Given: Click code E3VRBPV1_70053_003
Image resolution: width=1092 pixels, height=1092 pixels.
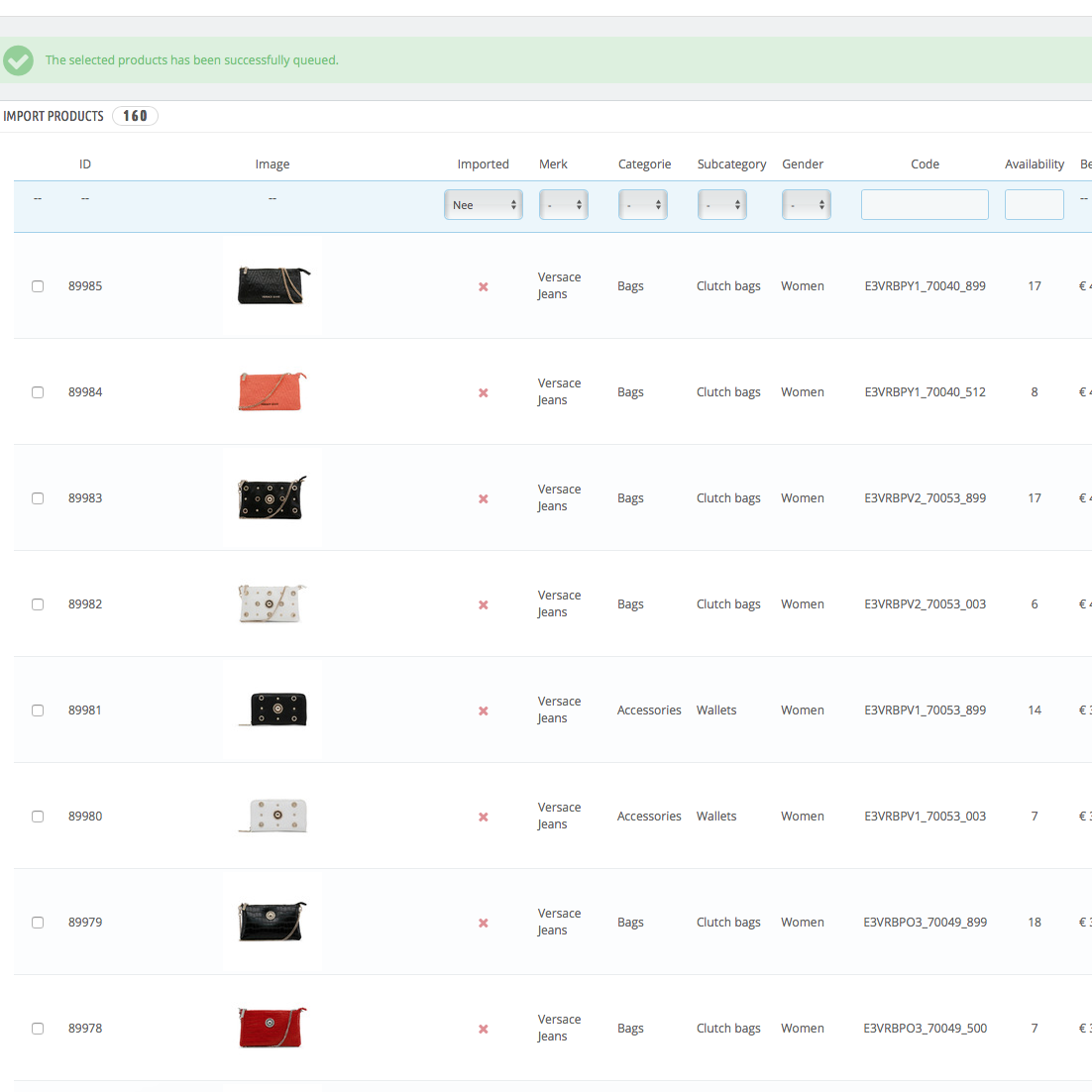Looking at the screenshot, I should tap(925, 816).
